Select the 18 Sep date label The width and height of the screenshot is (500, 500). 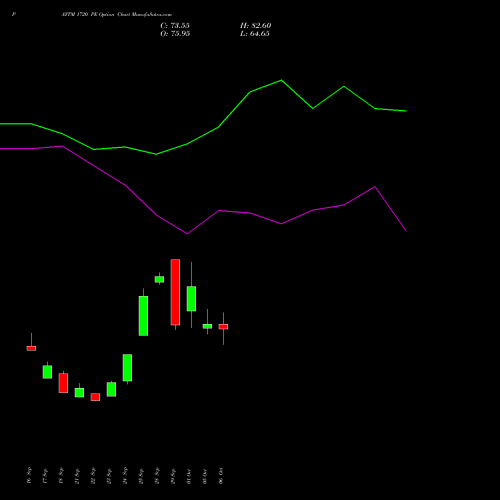[x=61, y=475]
